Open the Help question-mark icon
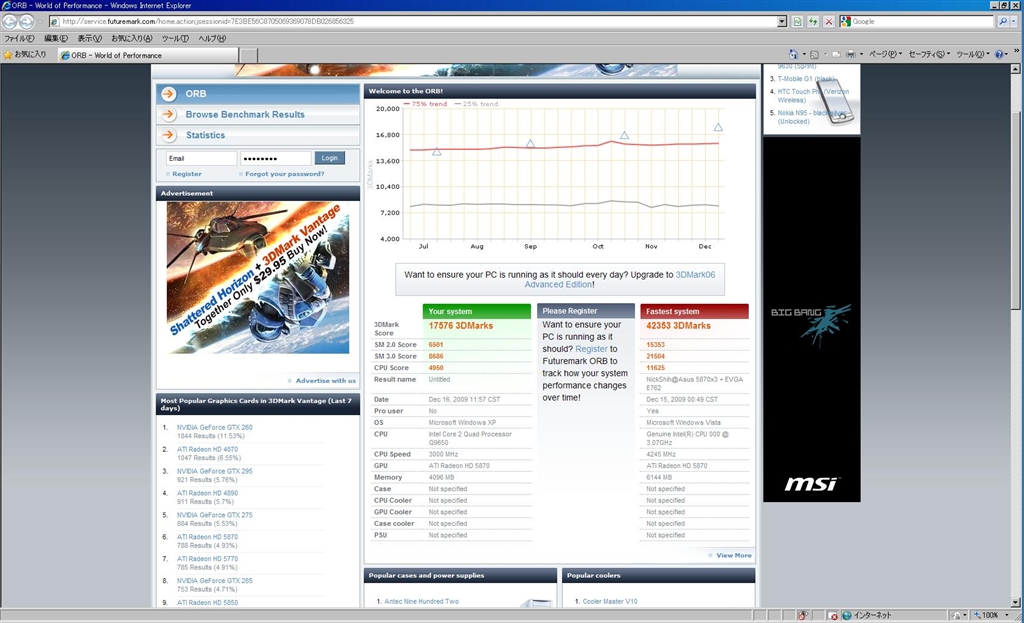1024x623 pixels. [999, 55]
